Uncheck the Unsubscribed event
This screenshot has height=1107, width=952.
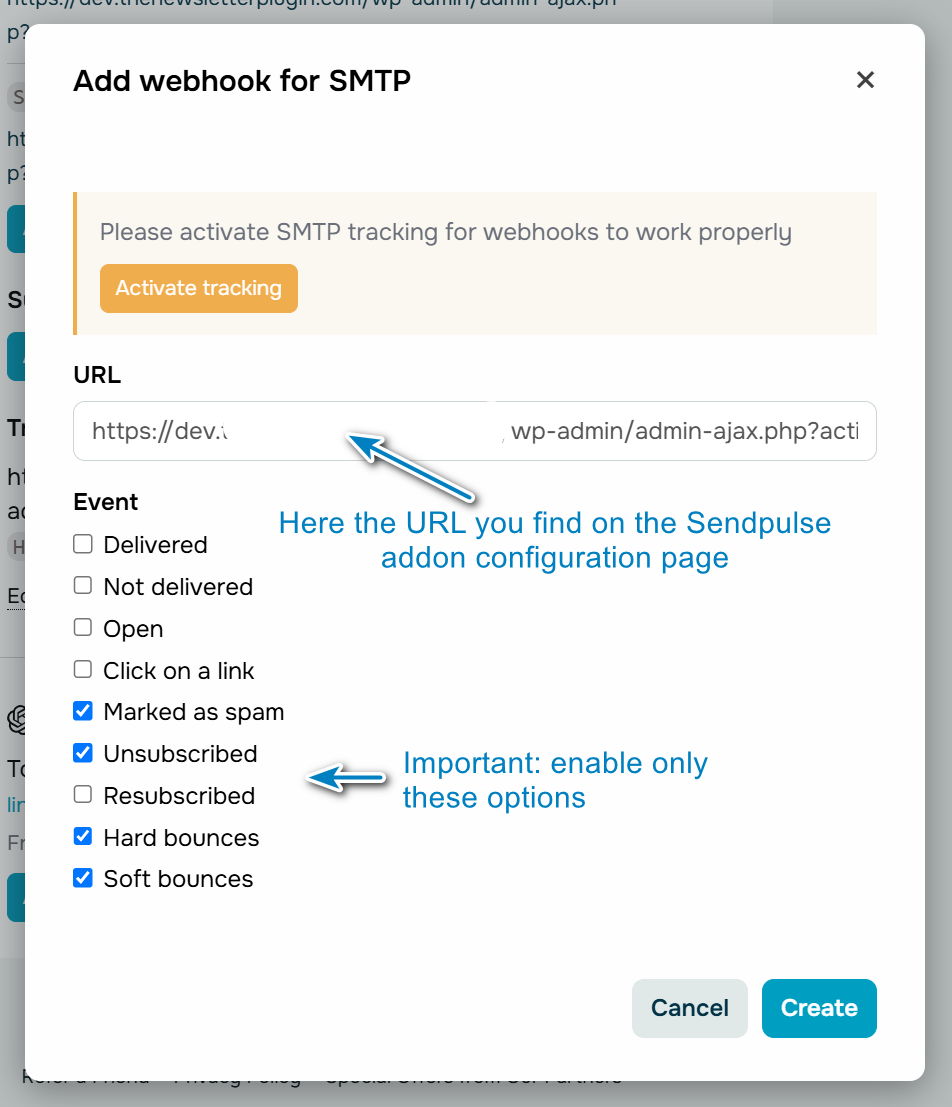tap(82, 753)
